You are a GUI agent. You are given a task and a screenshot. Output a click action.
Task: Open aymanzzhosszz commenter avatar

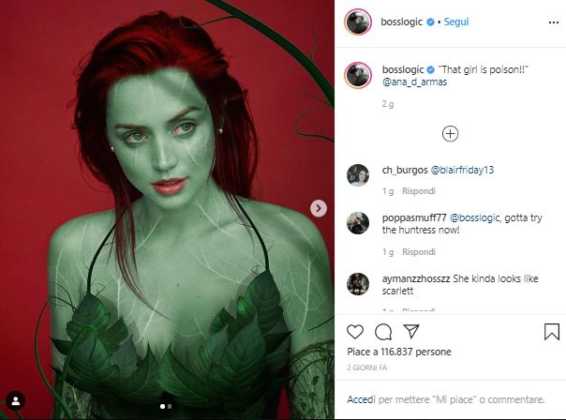(358, 284)
